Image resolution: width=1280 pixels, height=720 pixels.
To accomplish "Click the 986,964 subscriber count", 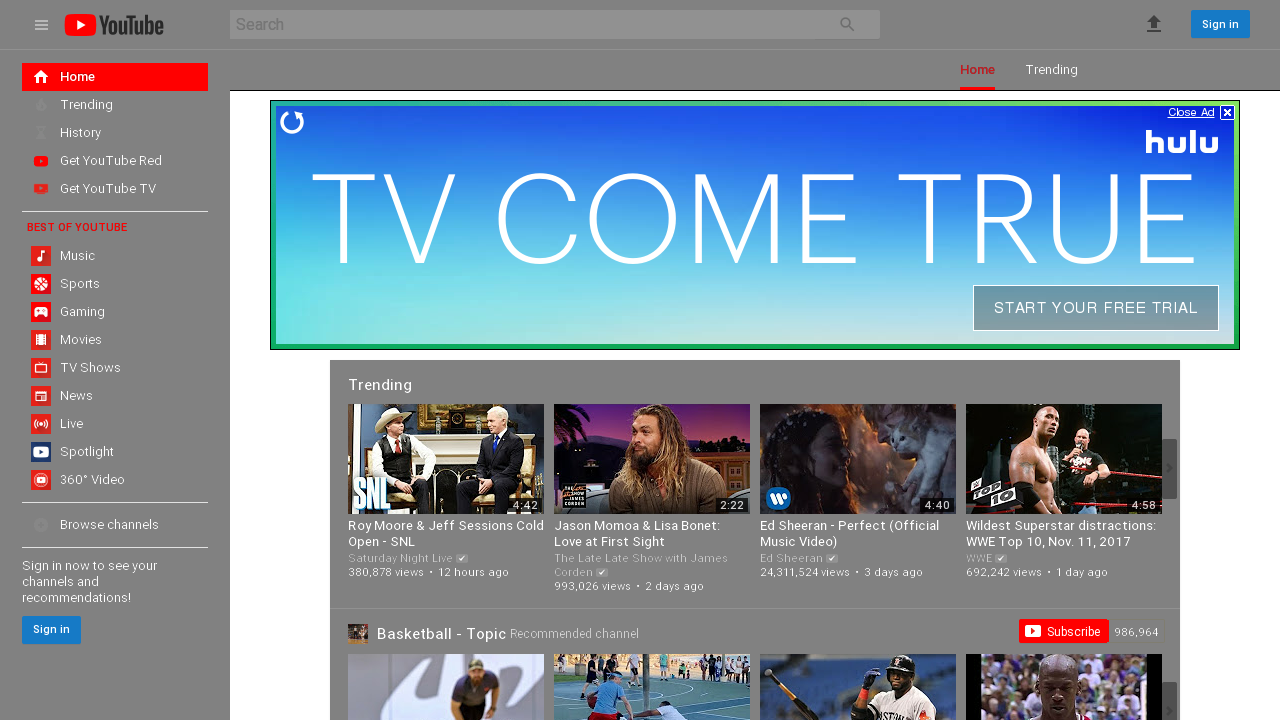I will [1136, 632].
